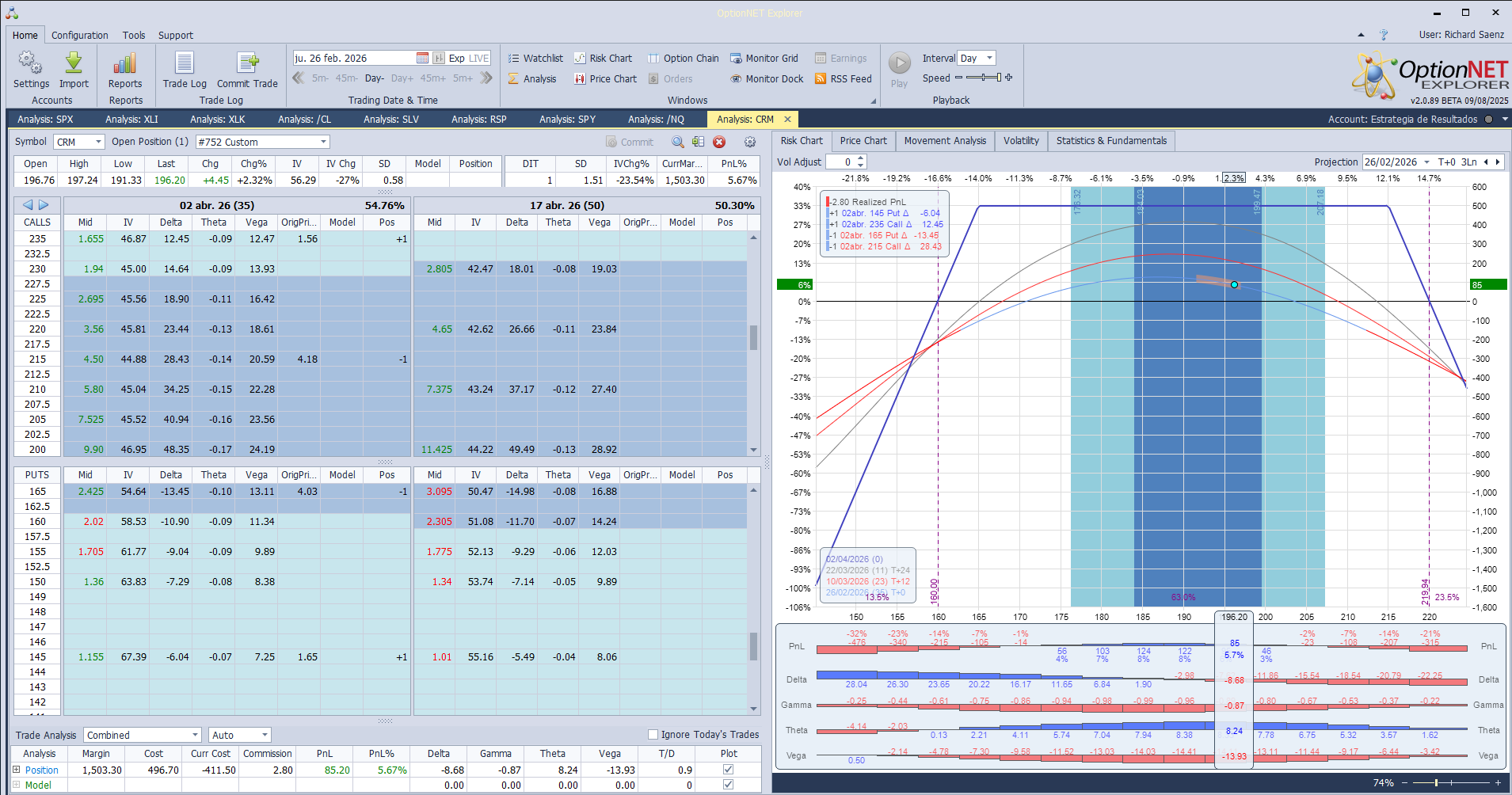Click the red cancel icon in position toolbar
Viewport: 1512px width, 795px height.
click(x=719, y=142)
